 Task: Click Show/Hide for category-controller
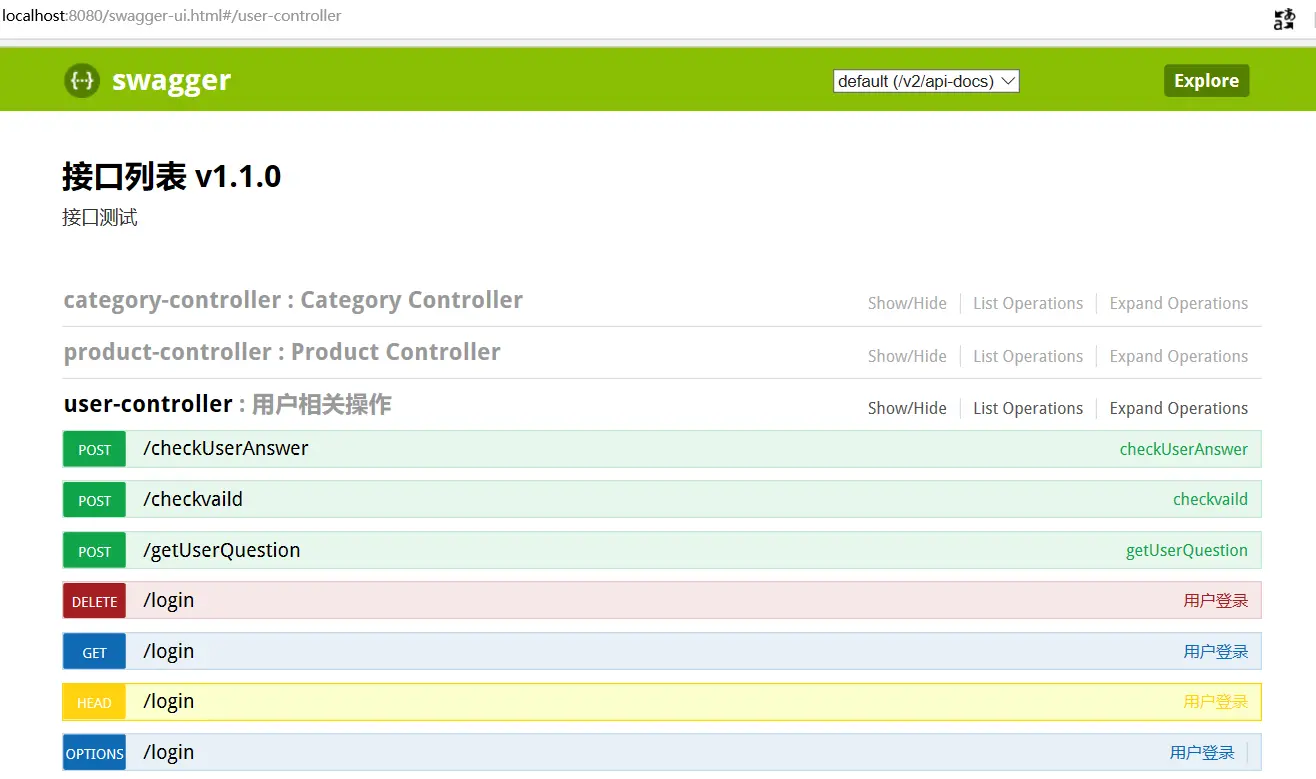[907, 303]
